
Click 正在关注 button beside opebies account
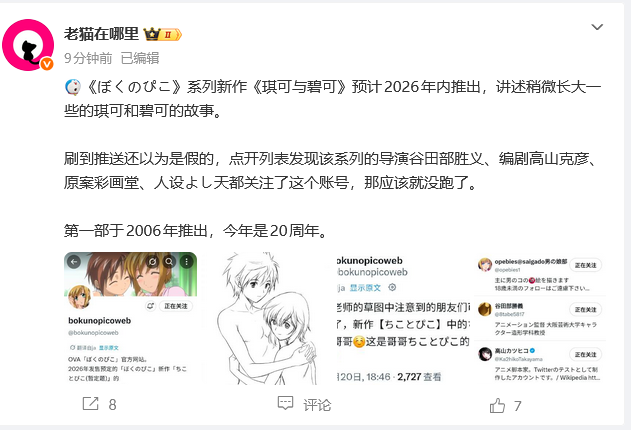tap(586, 265)
